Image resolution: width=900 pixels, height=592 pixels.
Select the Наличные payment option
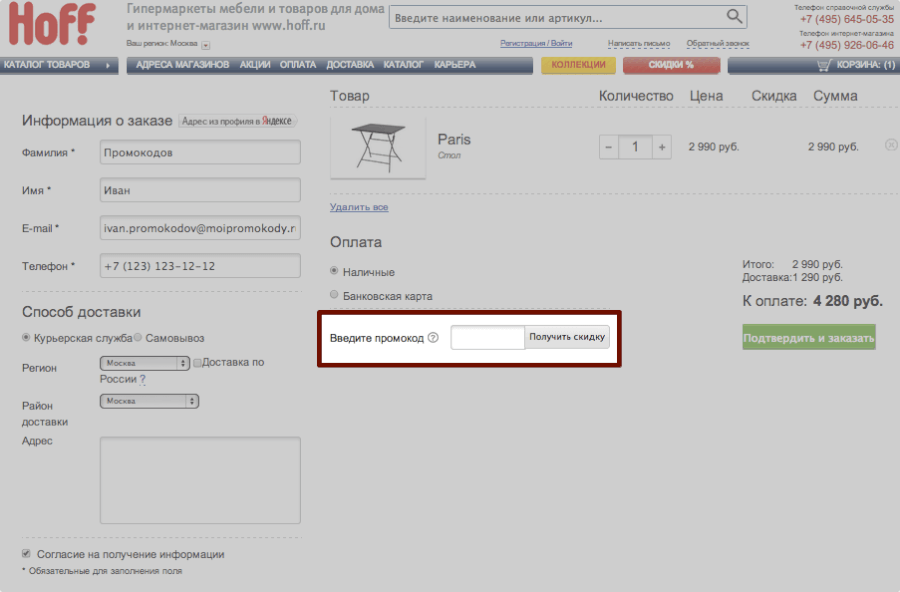click(335, 272)
